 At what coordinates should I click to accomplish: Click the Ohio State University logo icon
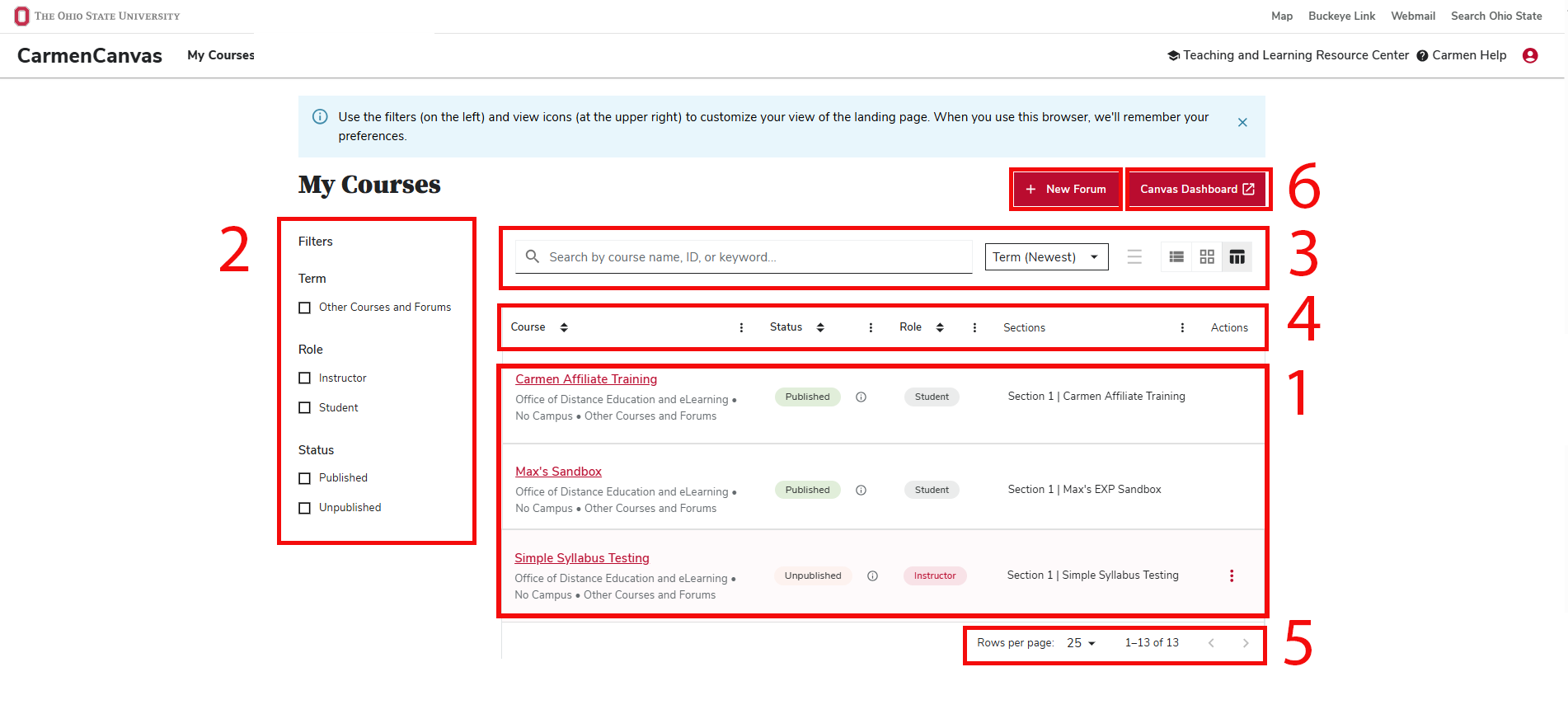pyautogui.click(x=22, y=16)
